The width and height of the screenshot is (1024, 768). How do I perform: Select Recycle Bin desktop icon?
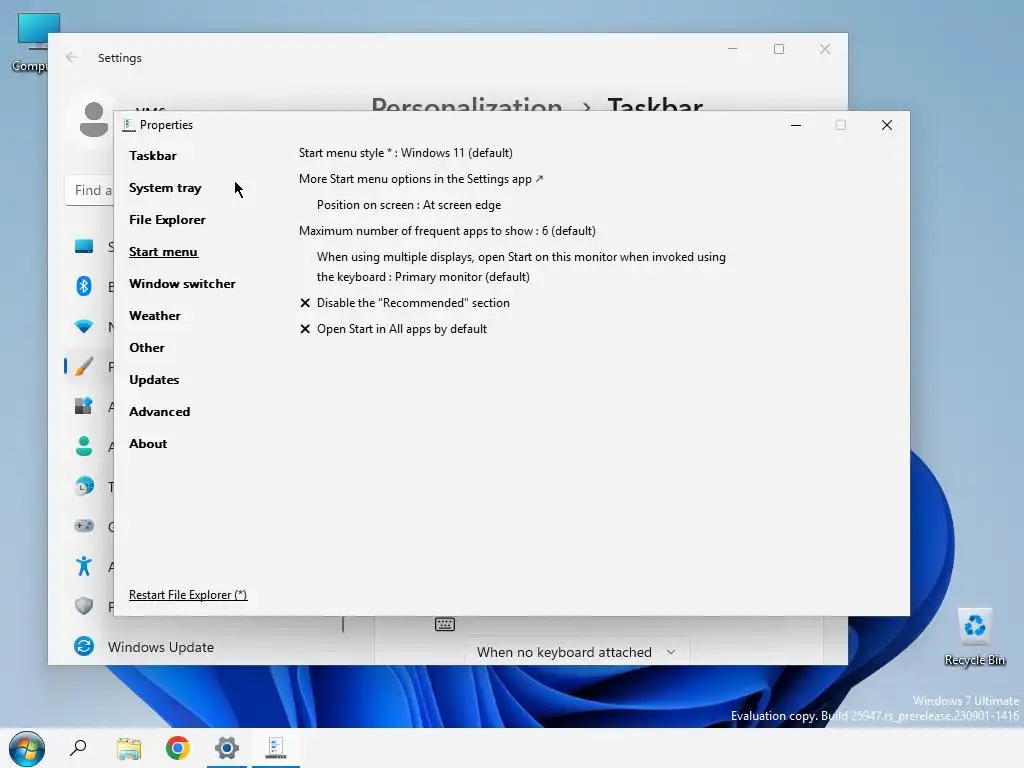click(x=974, y=637)
